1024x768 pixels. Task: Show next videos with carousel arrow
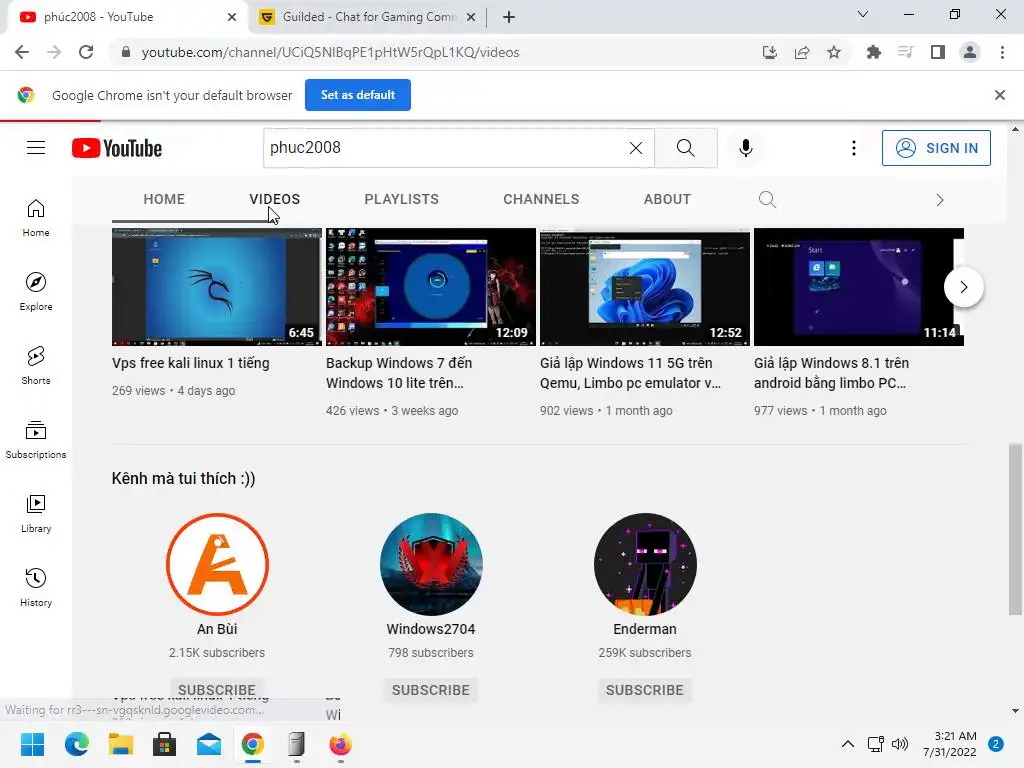point(963,287)
